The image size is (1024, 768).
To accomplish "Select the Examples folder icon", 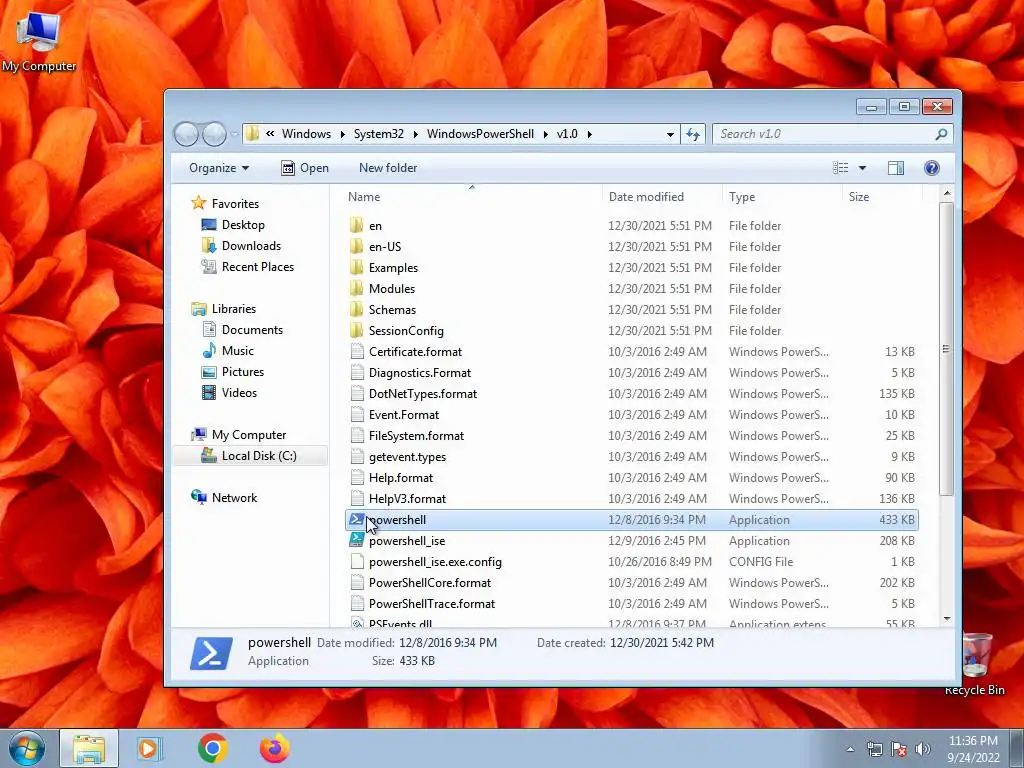I will [x=357, y=267].
